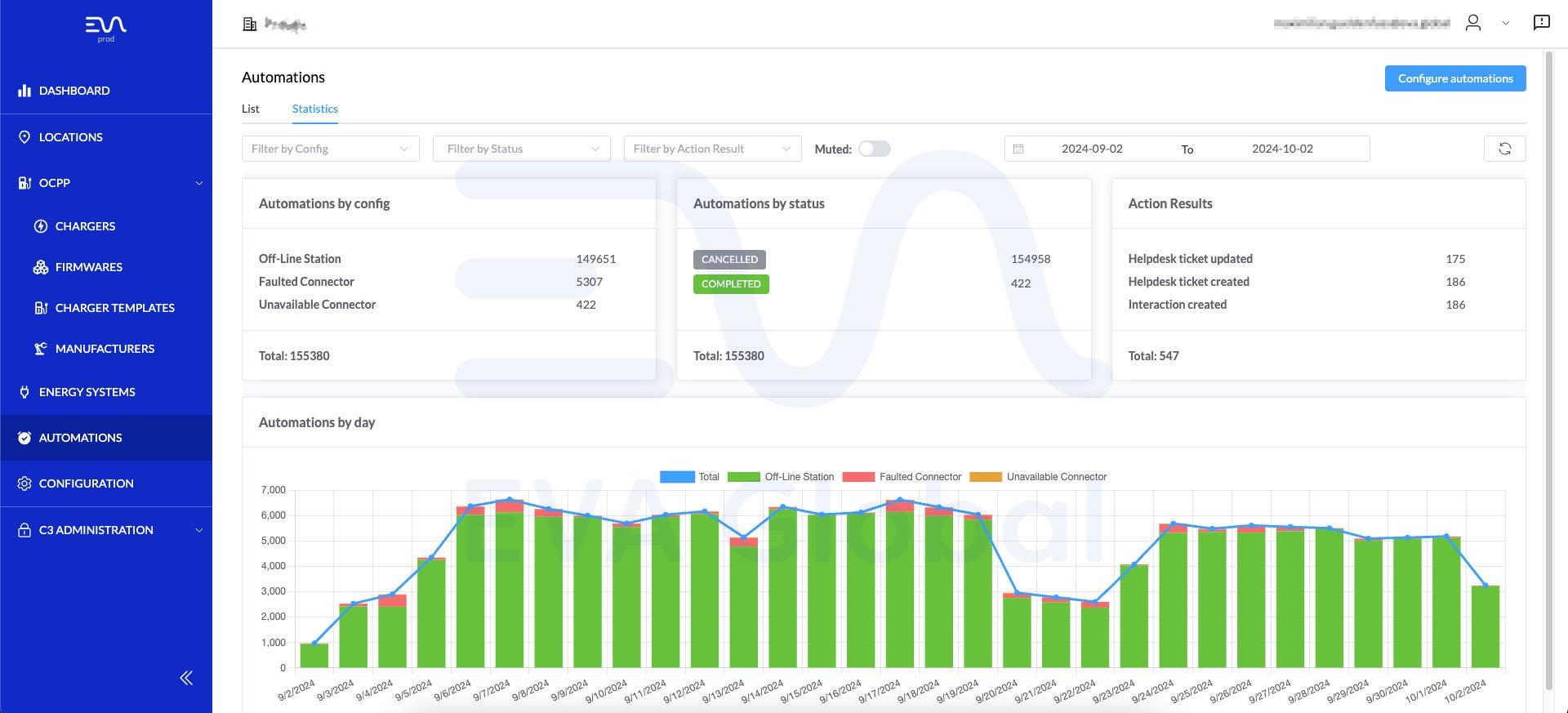Switch to the List tab
1568x713 pixels.
(250, 109)
